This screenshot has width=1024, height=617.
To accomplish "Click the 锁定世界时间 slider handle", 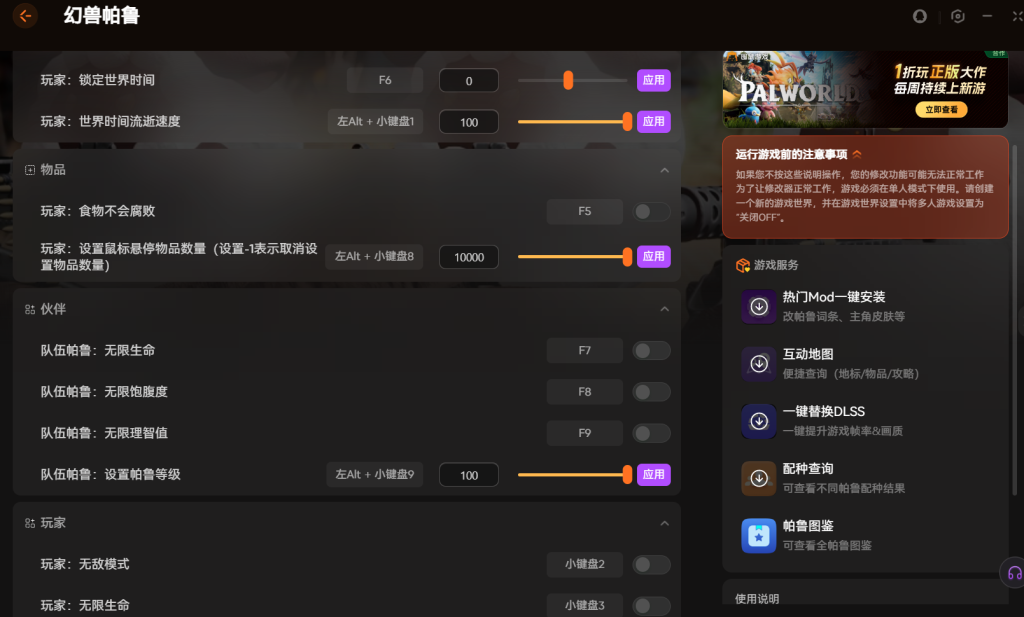I will point(568,80).
